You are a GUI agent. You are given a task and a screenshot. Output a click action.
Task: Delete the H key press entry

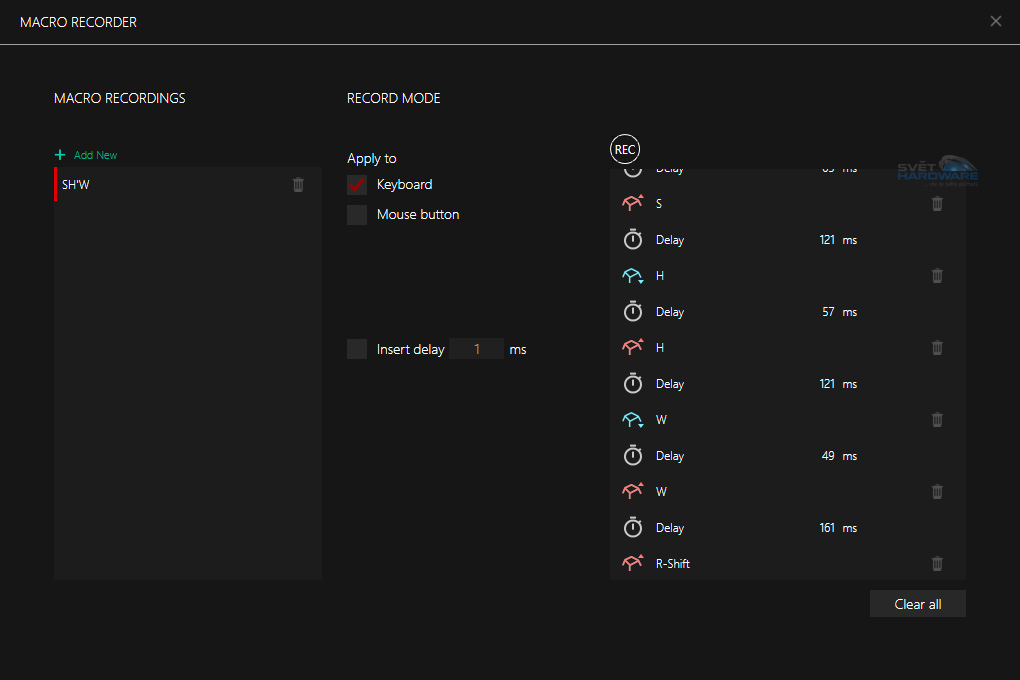(937, 276)
